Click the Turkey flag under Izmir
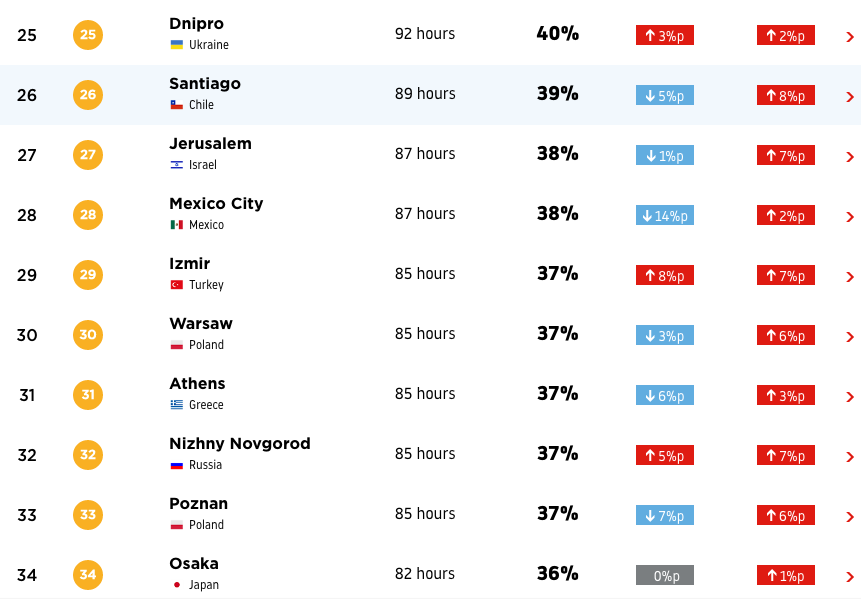The height and width of the screenshot is (600, 861). [x=176, y=284]
